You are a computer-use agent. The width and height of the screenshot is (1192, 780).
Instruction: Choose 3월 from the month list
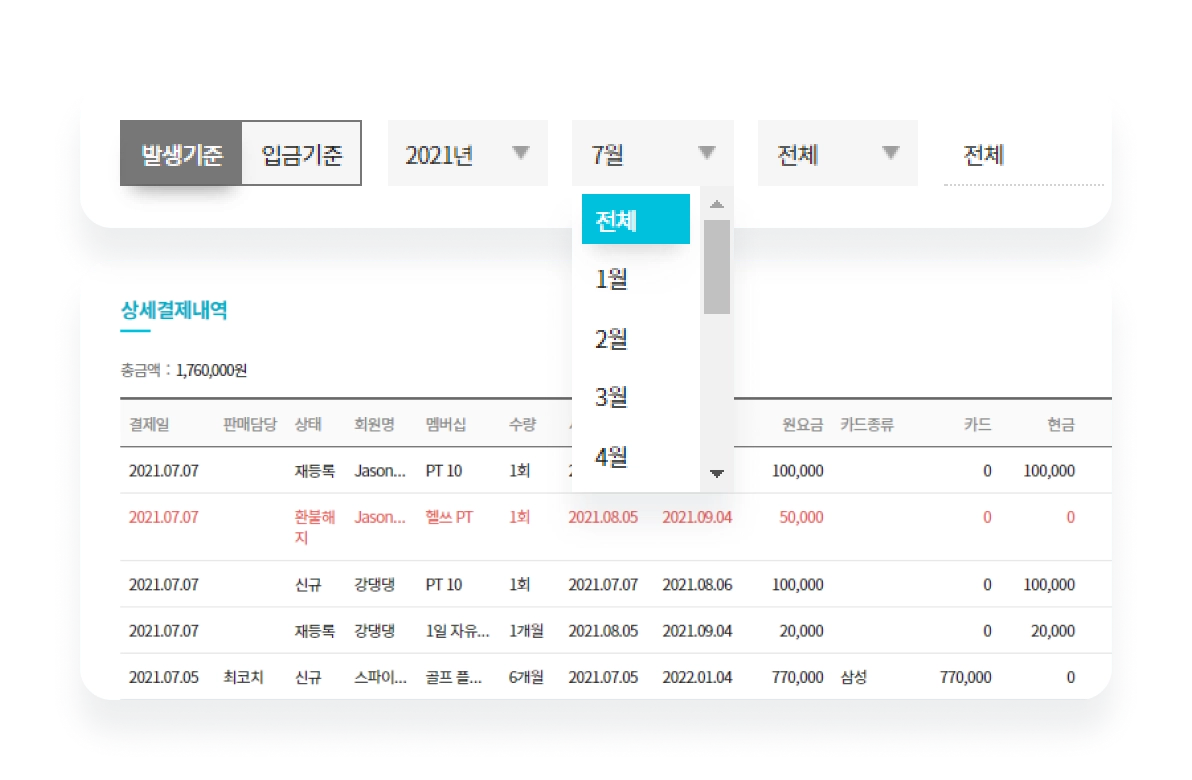click(611, 397)
